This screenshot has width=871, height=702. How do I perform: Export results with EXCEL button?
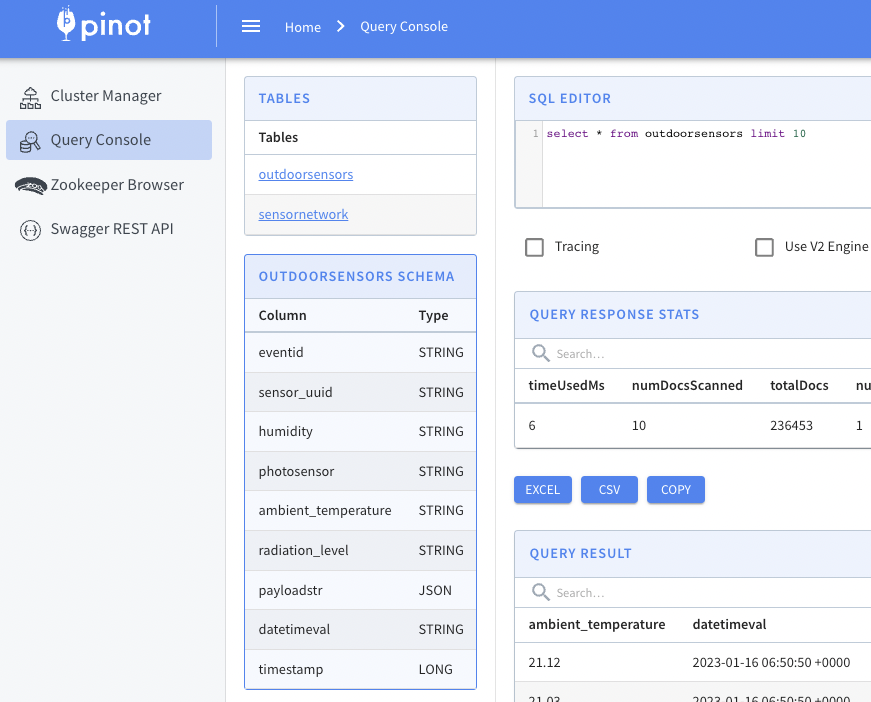coord(543,490)
